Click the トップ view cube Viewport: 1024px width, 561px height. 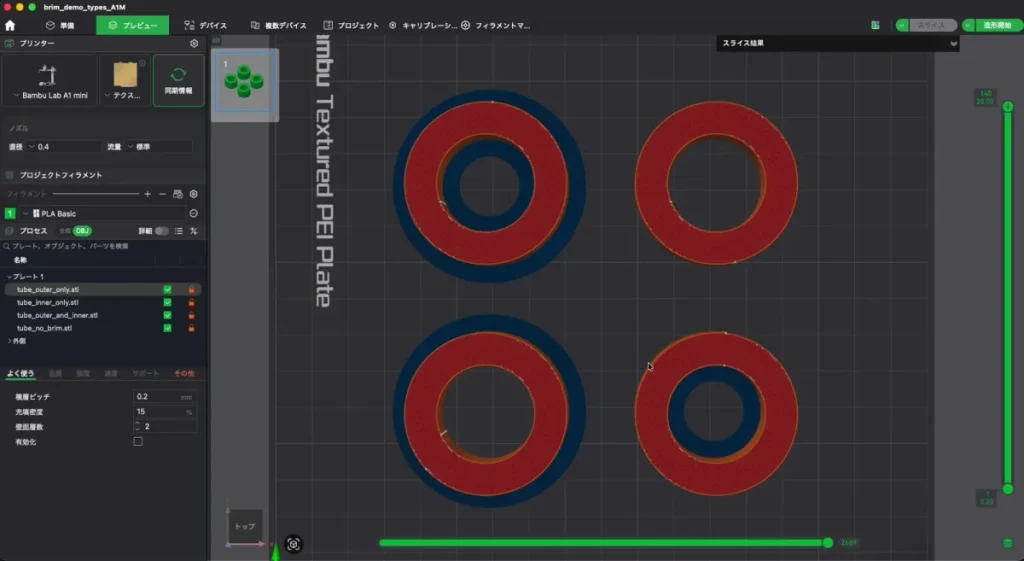(x=245, y=526)
